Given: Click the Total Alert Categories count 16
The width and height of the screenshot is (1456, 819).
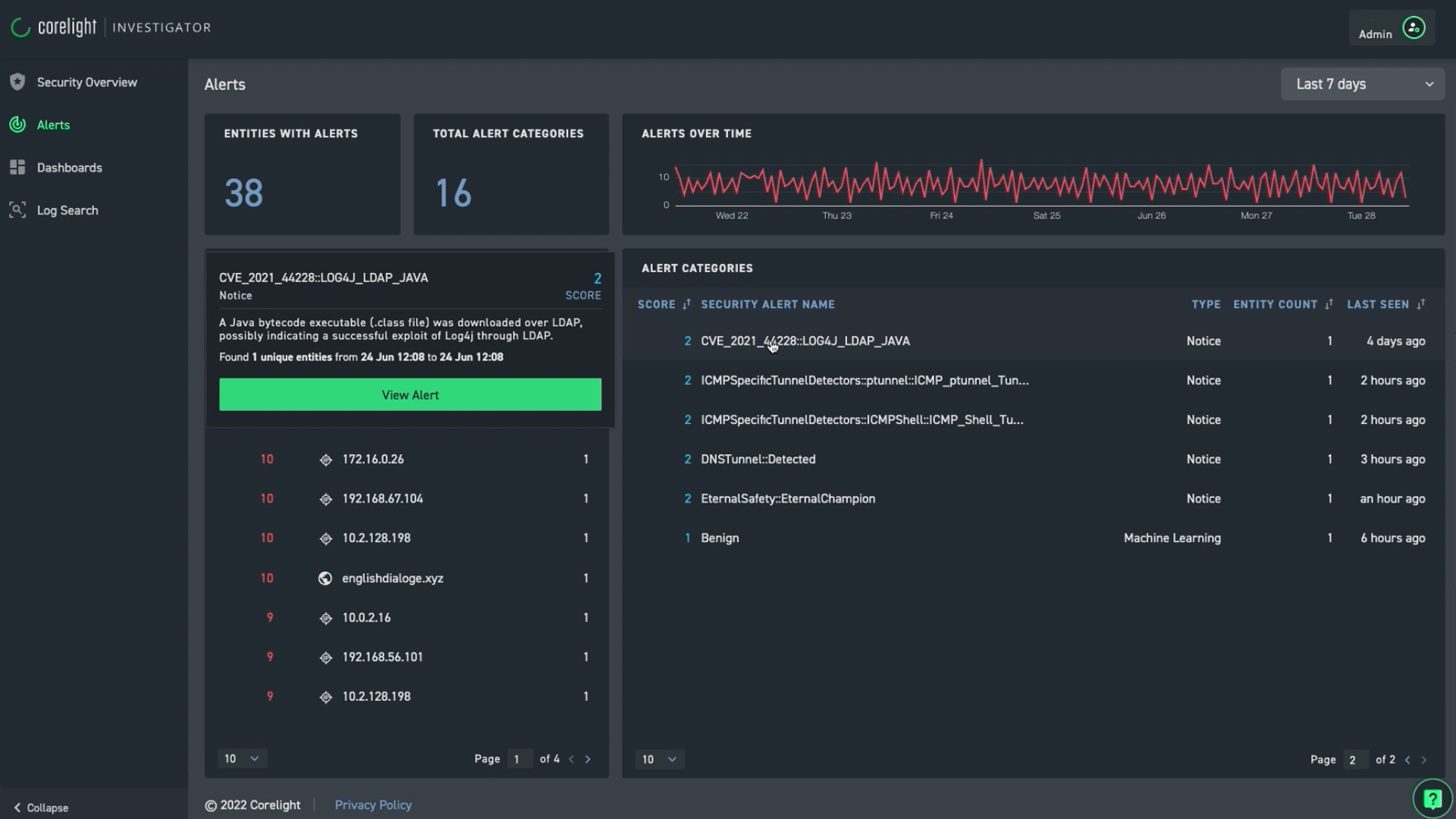Looking at the screenshot, I should [453, 193].
